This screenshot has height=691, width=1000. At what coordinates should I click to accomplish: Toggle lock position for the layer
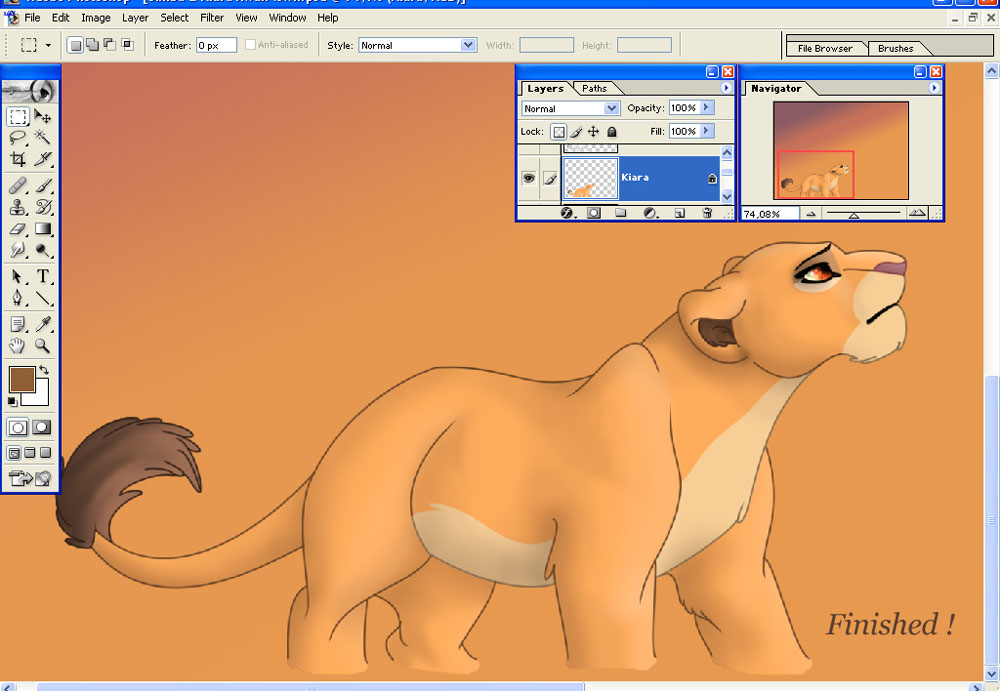coord(594,132)
